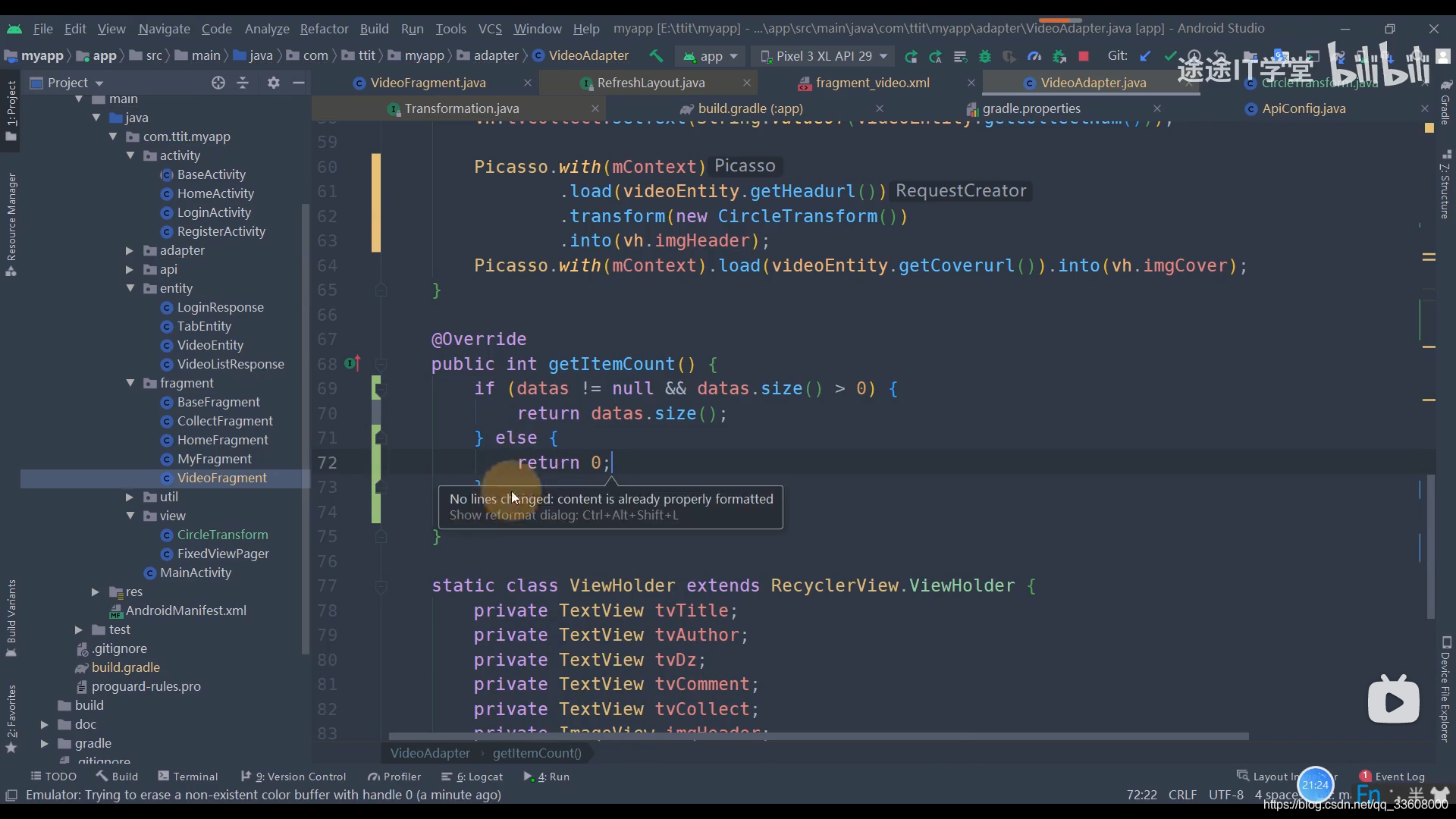
Task: Close the gradle.properties tab
Action: (x=1157, y=108)
